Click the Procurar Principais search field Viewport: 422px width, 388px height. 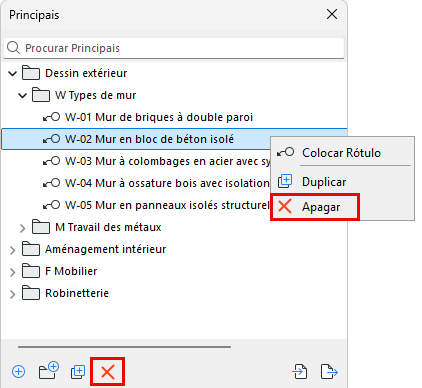tap(174, 48)
